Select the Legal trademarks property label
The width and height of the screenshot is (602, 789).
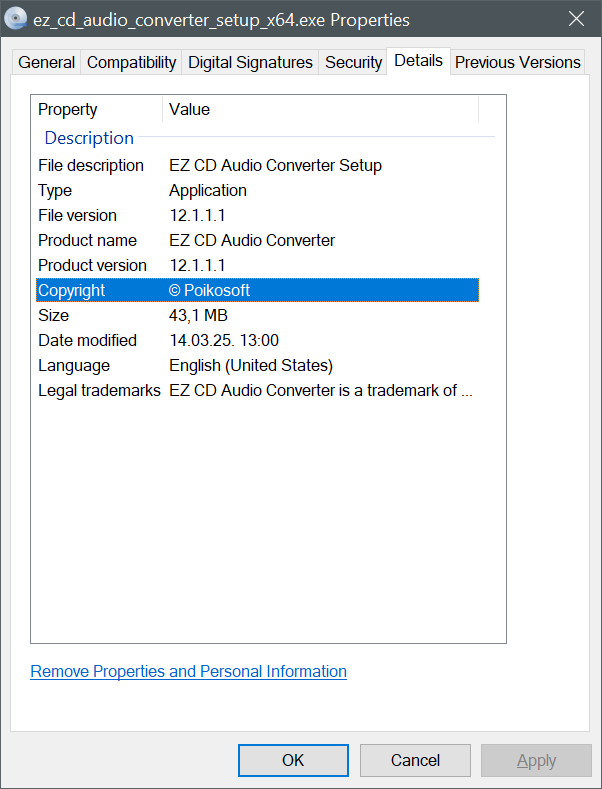(99, 390)
